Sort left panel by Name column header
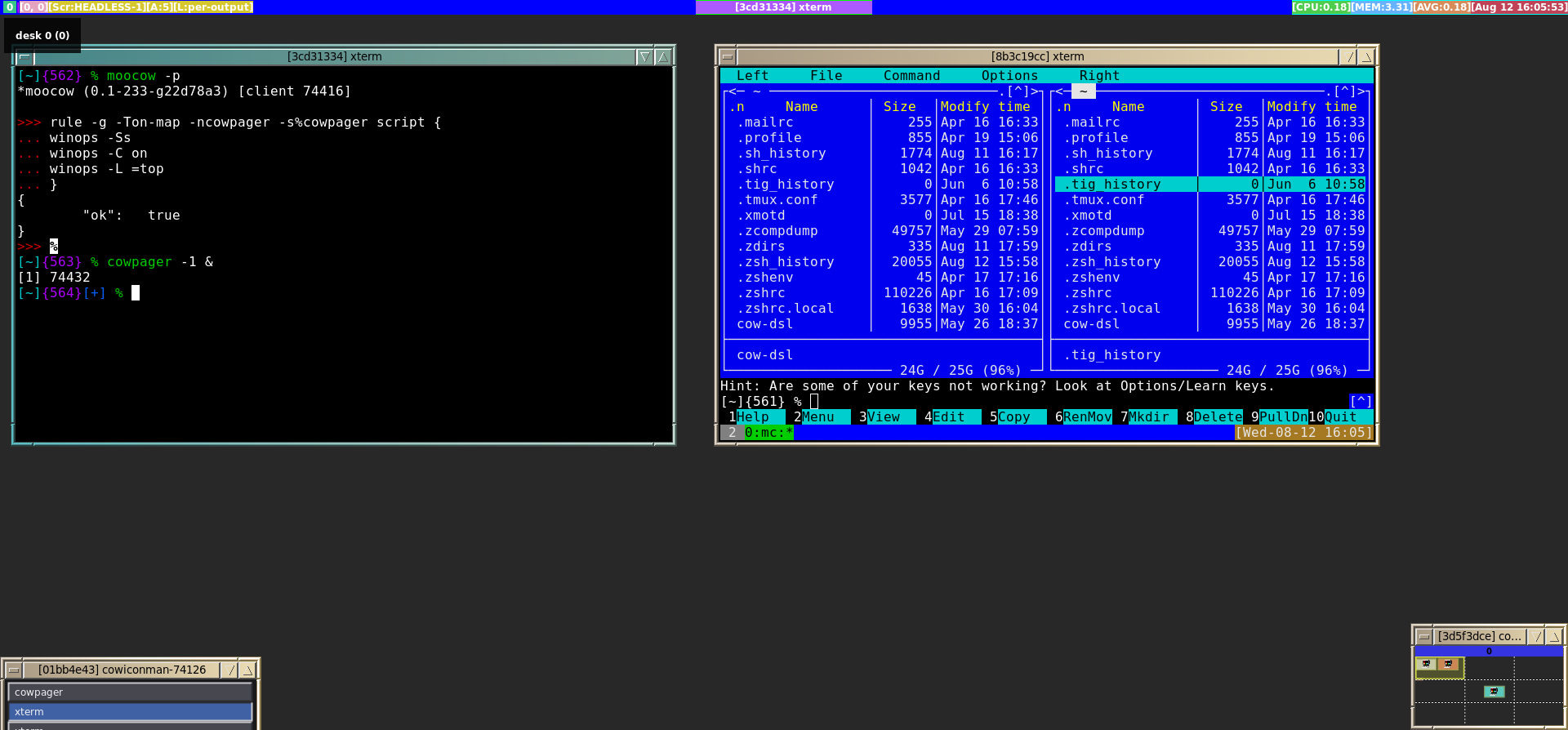 (x=801, y=107)
